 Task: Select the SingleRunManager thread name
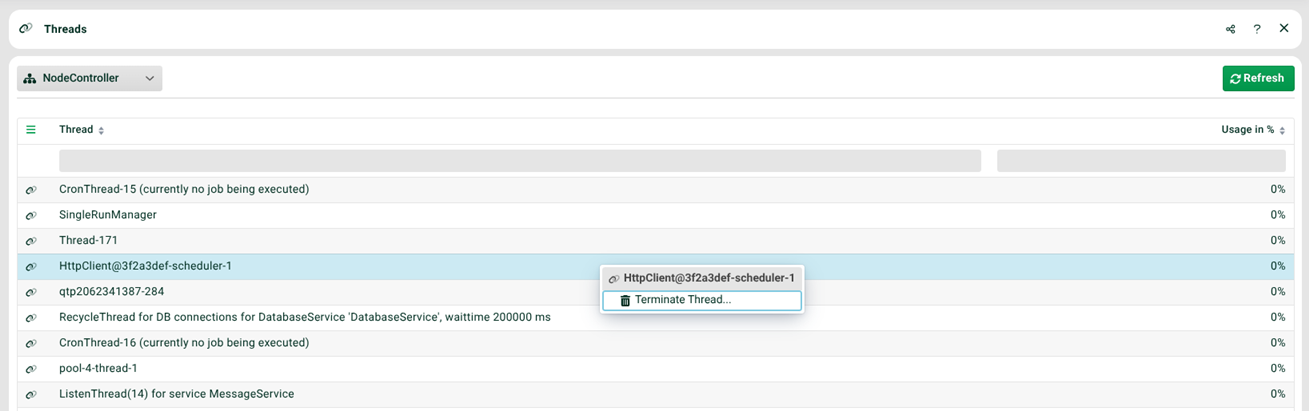click(108, 214)
